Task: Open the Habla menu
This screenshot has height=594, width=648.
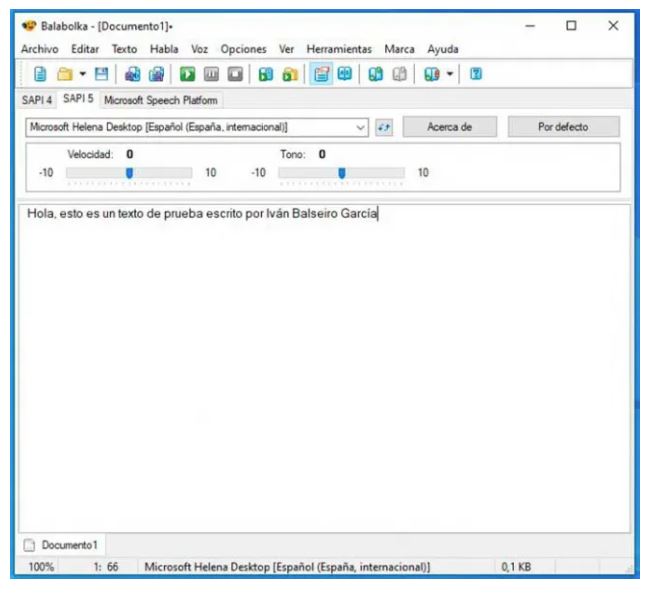Action: click(164, 49)
